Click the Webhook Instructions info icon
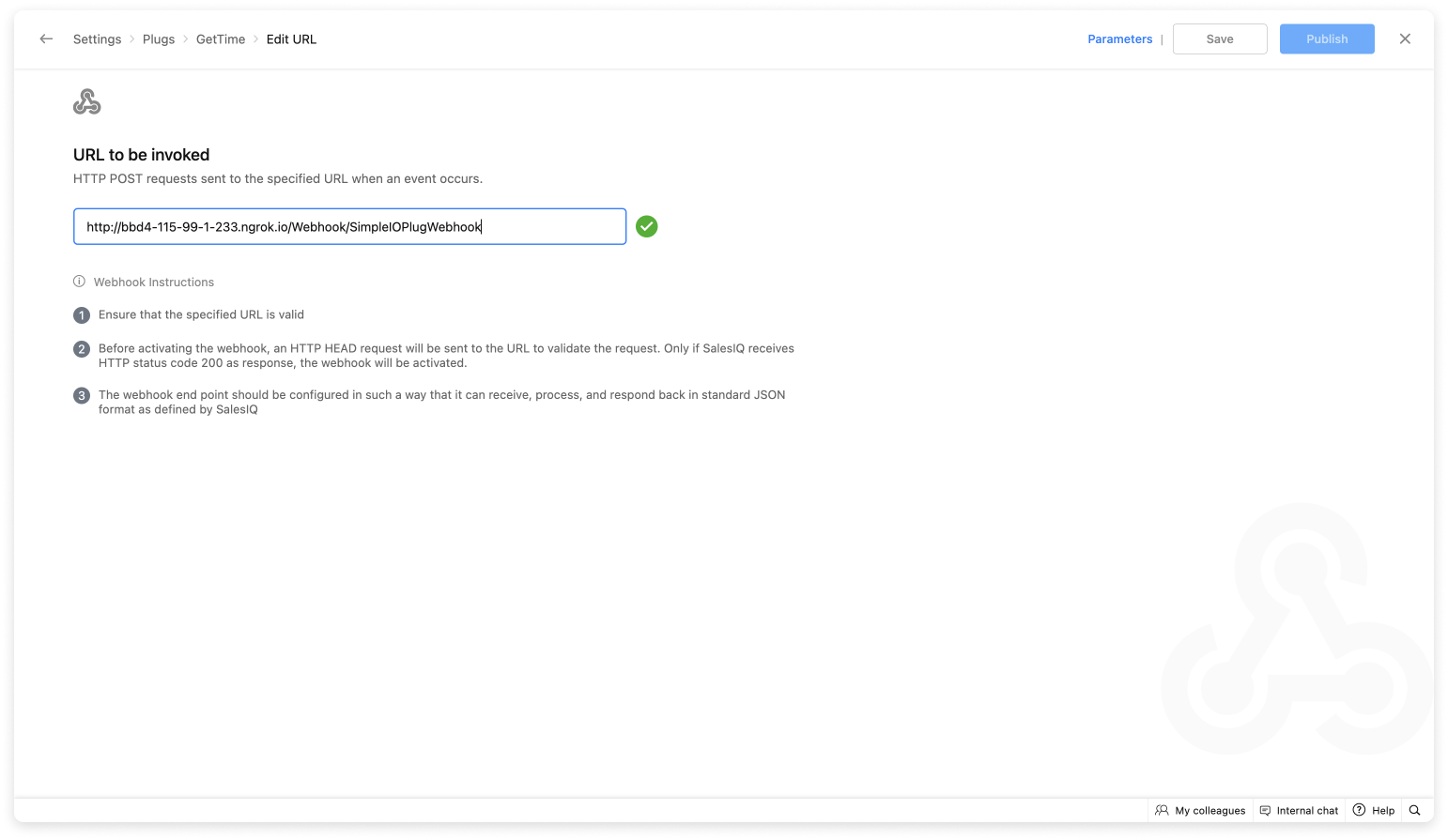Image resolution: width=1448 pixels, height=840 pixels. point(79,282)
